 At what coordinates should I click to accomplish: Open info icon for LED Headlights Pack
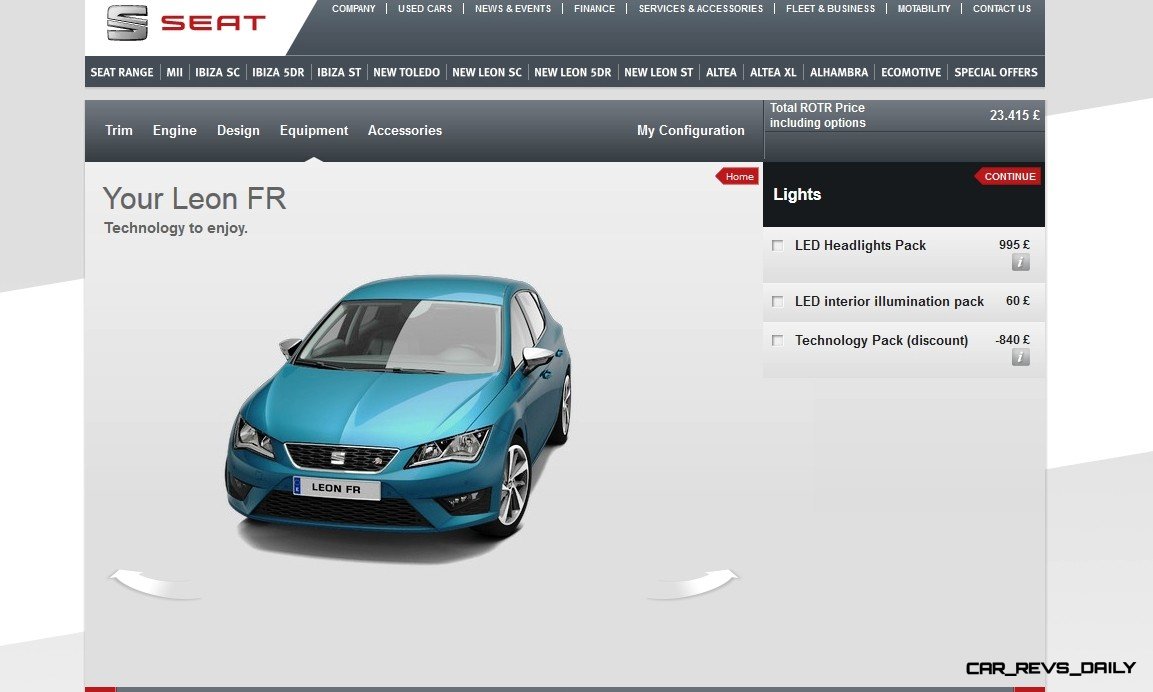(1020, 262)
